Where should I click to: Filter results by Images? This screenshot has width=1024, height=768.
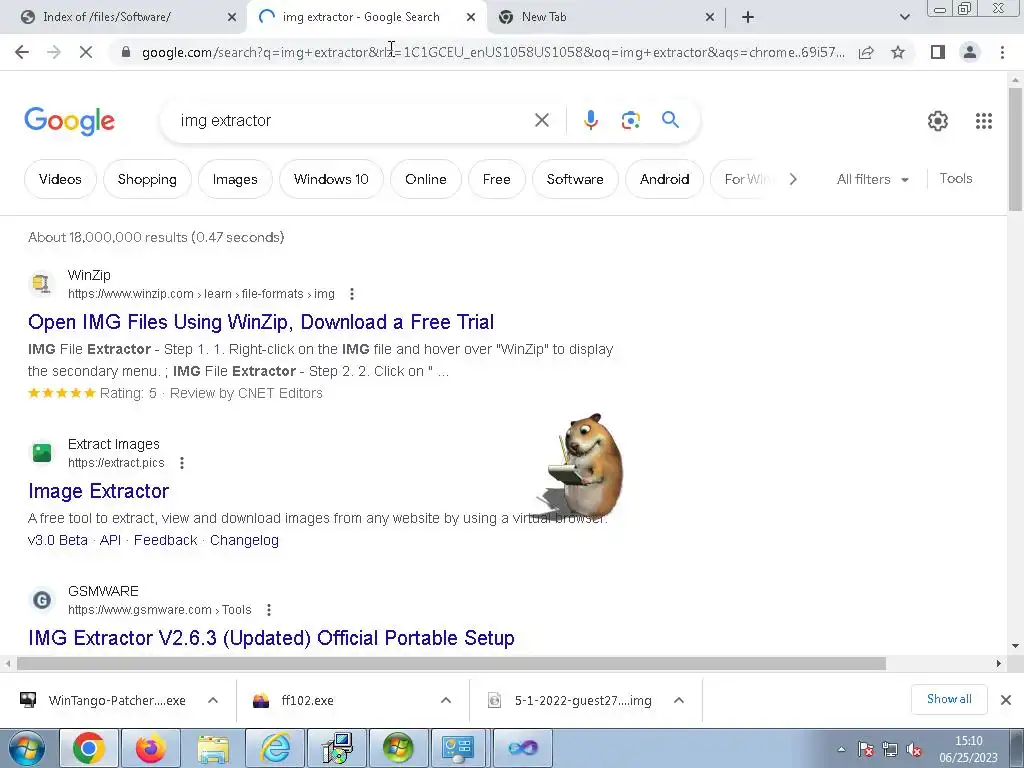[235, 179]
